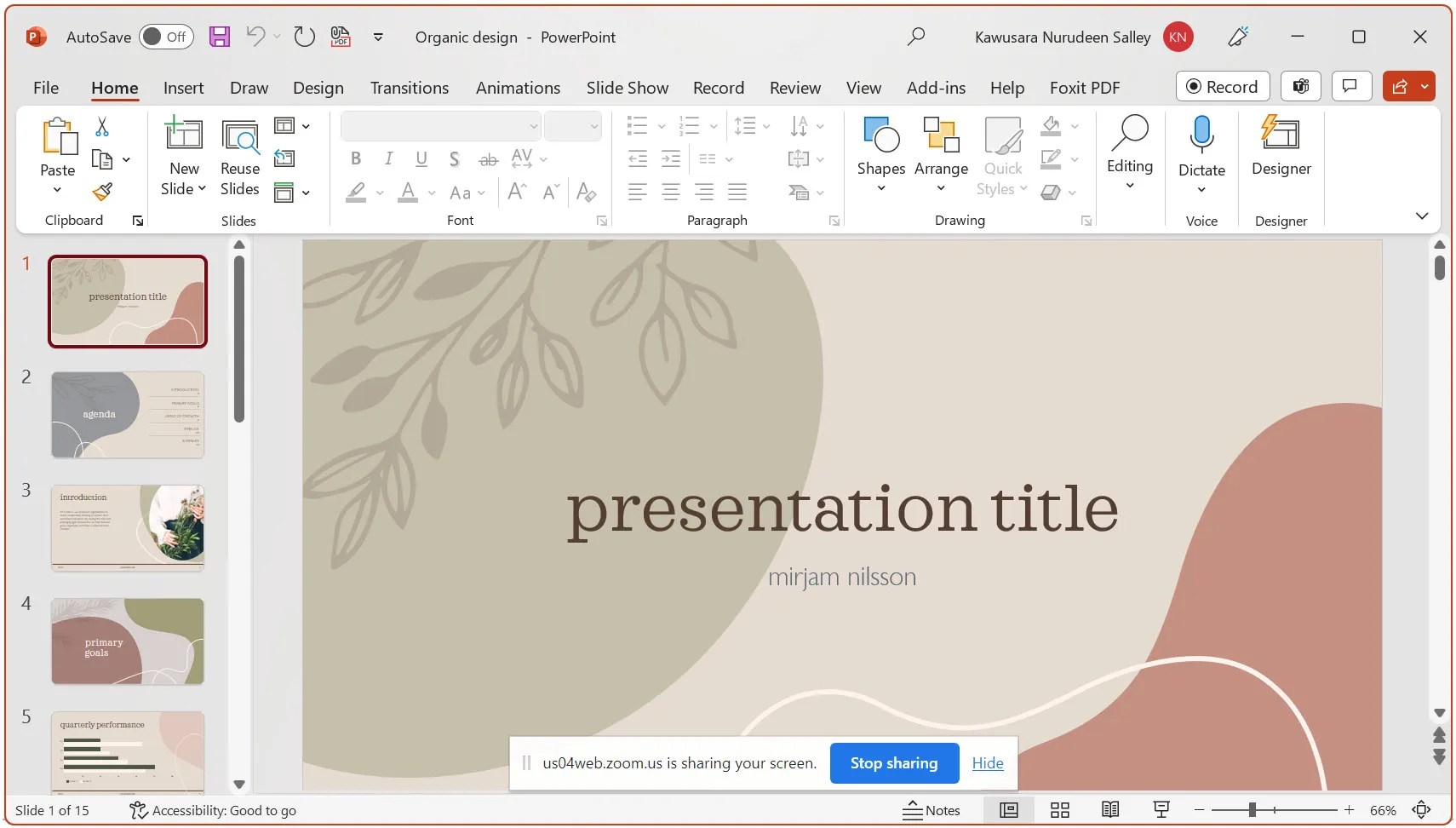Apply strikethrough formatting
The image size is (1456, 828).
click(488, 158)
